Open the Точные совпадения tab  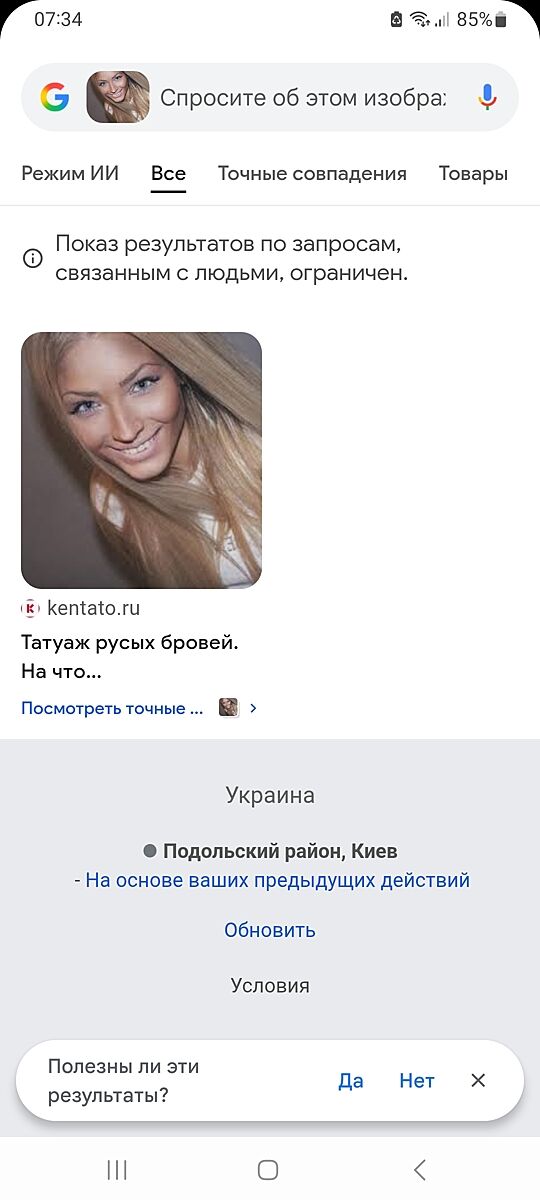[312, 173]
